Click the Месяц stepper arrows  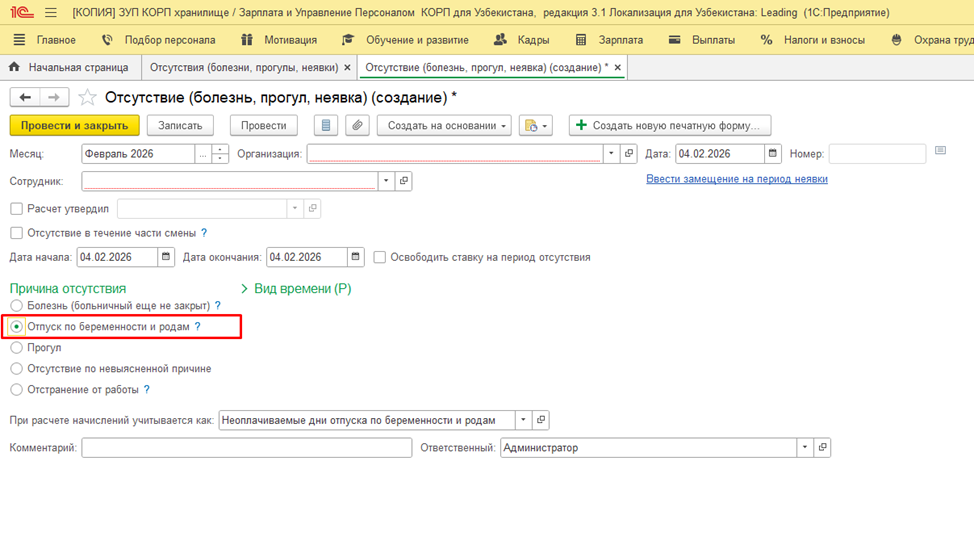[221, 154]
